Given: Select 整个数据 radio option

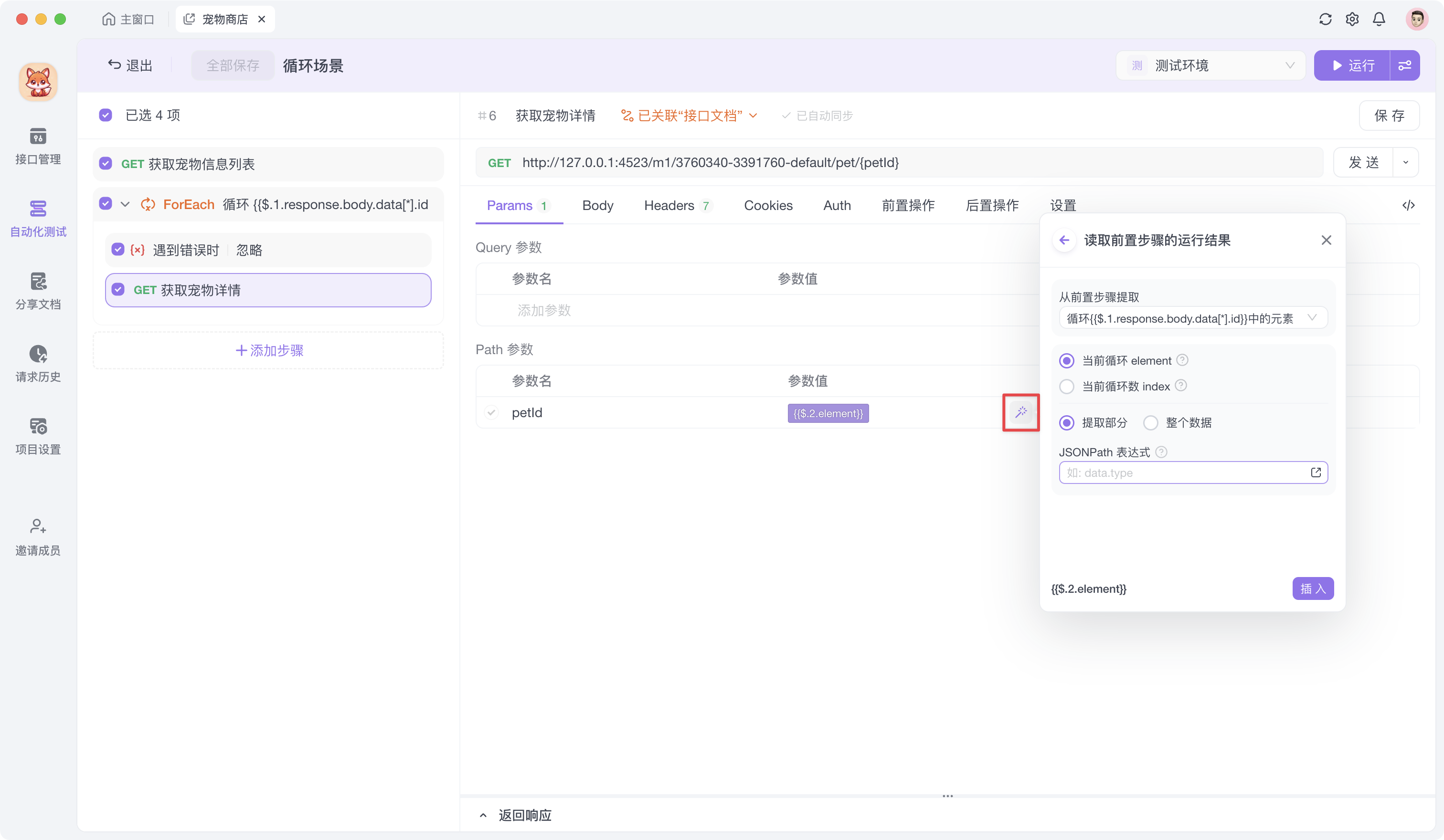Looking at the screenshot, I should 1150,422.
